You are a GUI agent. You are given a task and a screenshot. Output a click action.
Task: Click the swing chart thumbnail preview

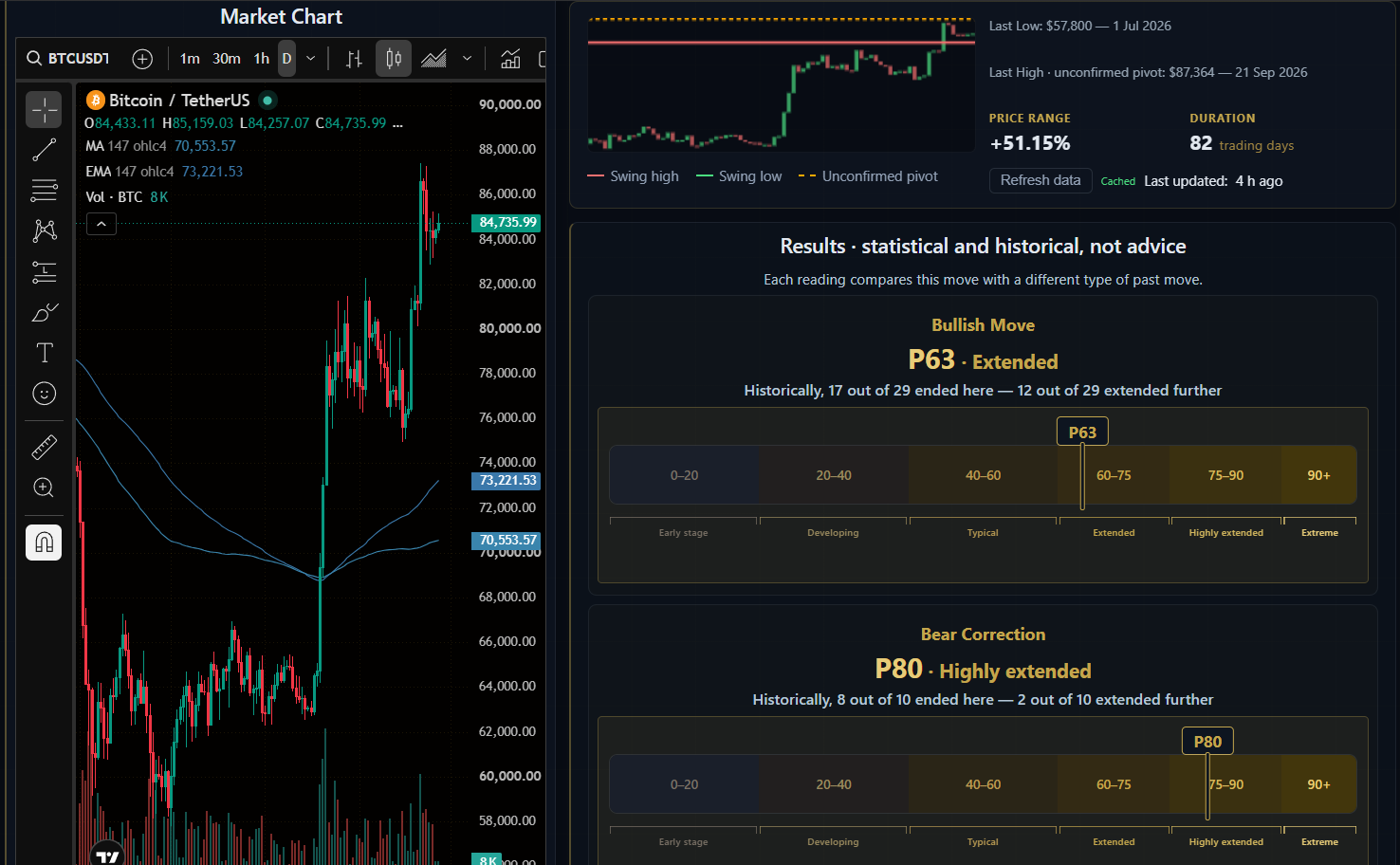[782, 83]
